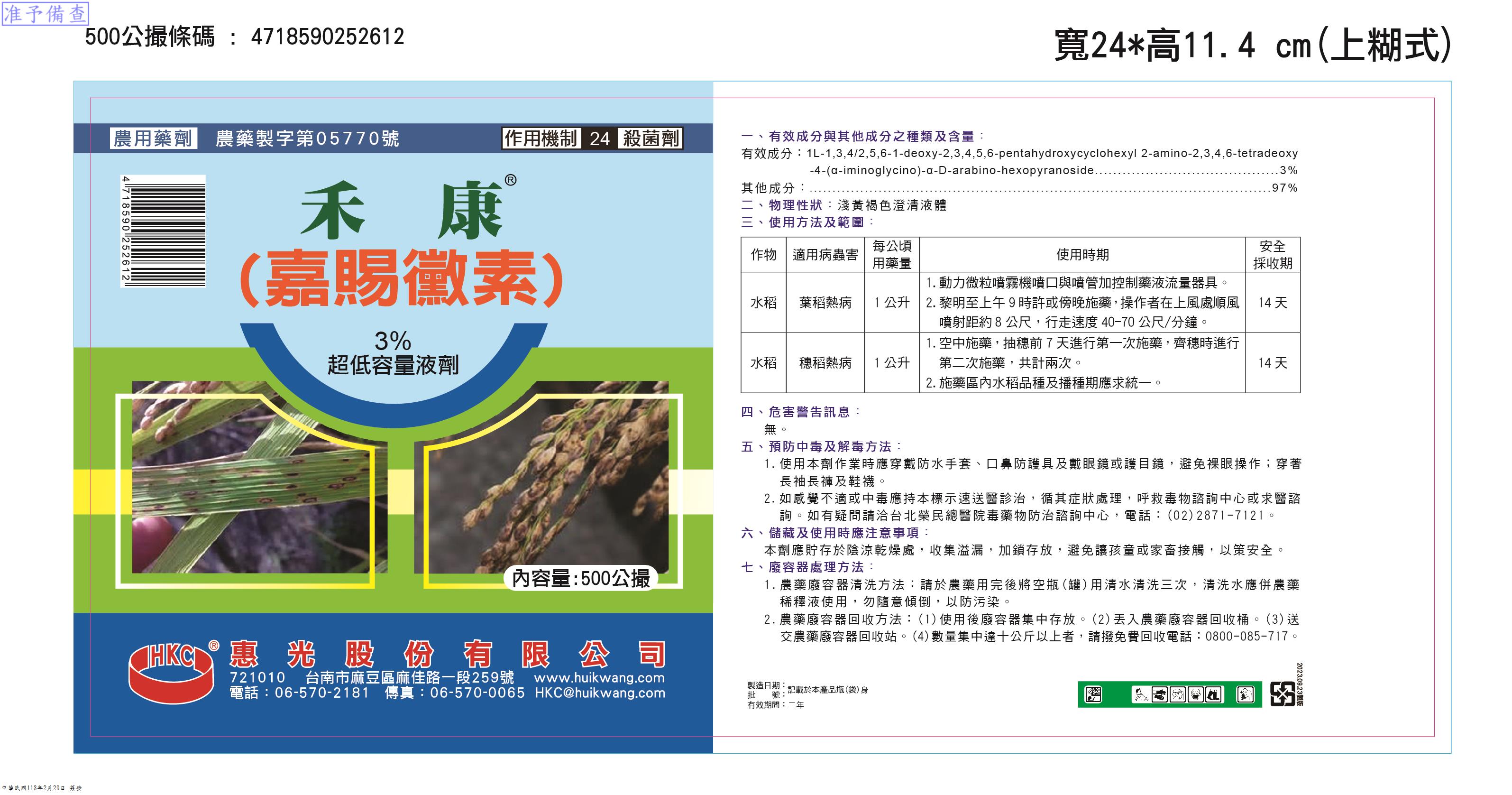Screen dimensions: 1512x795
Task: Click the 使用時期 column header
Action: tap(1082, 255)
